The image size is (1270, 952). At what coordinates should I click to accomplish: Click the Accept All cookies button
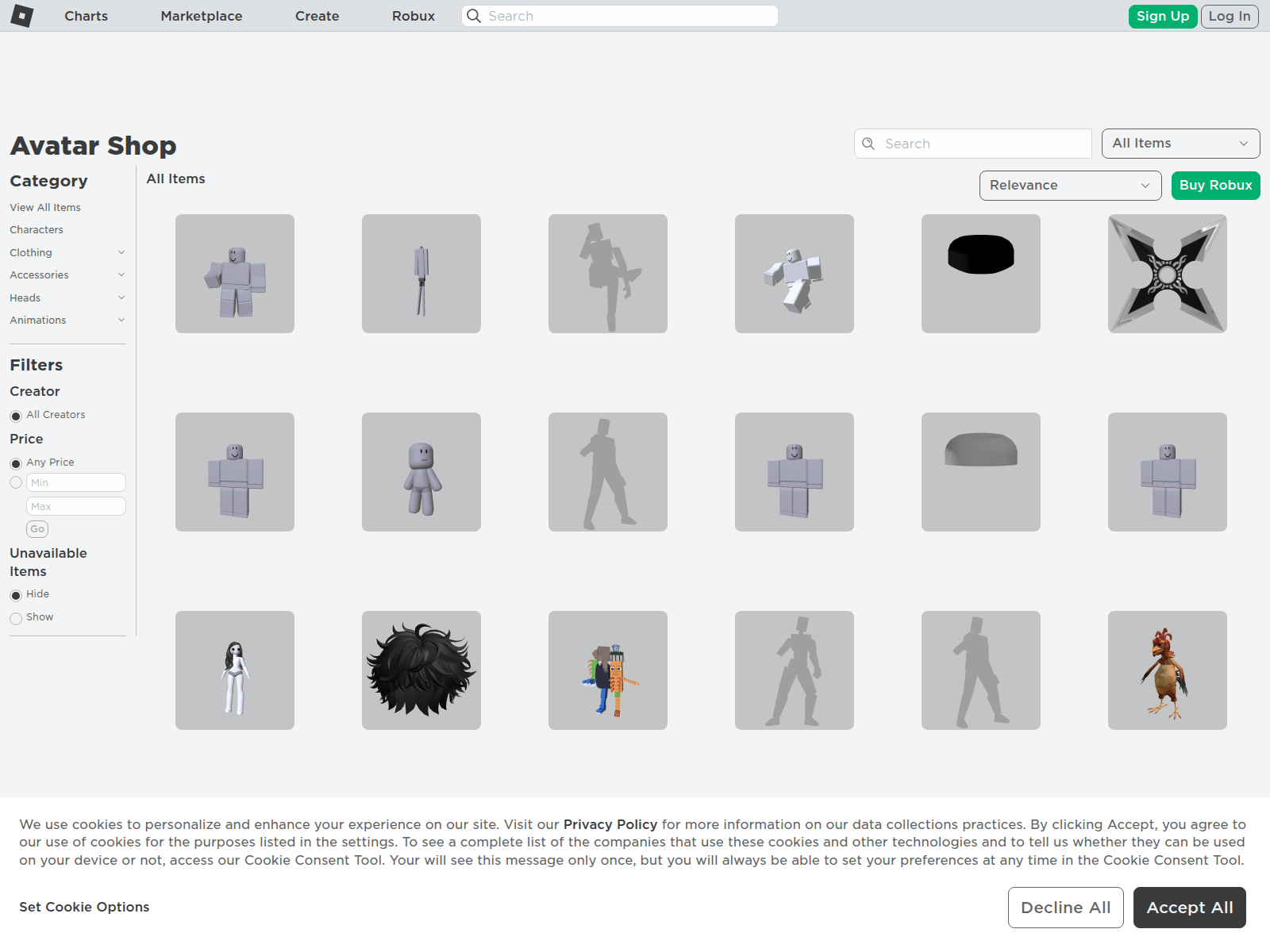(1189, 907)
